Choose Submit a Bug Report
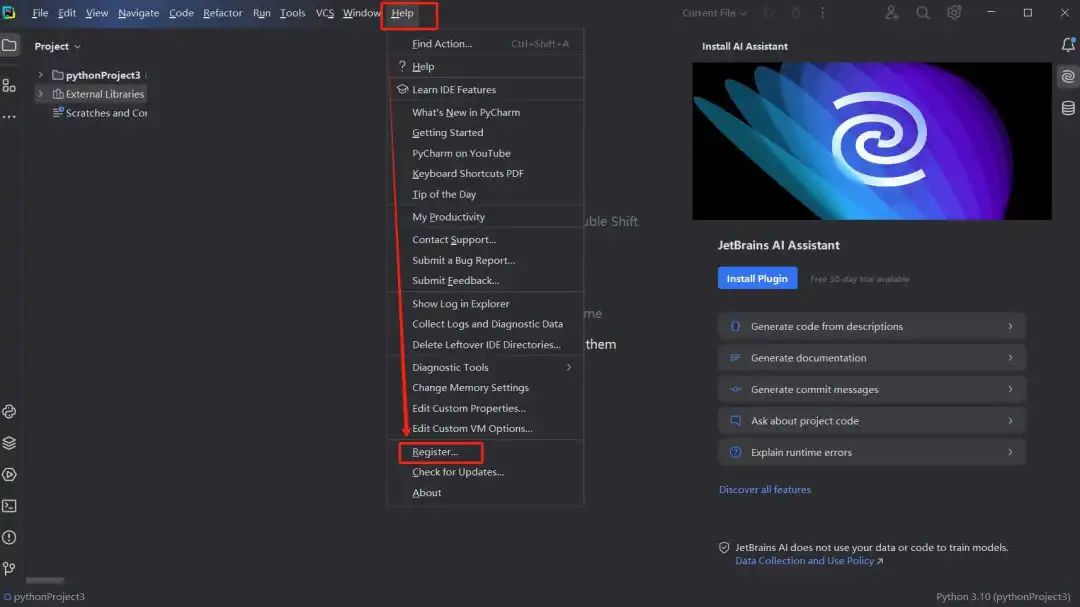This screenshot has height=607, width=1080. (486, 260)
